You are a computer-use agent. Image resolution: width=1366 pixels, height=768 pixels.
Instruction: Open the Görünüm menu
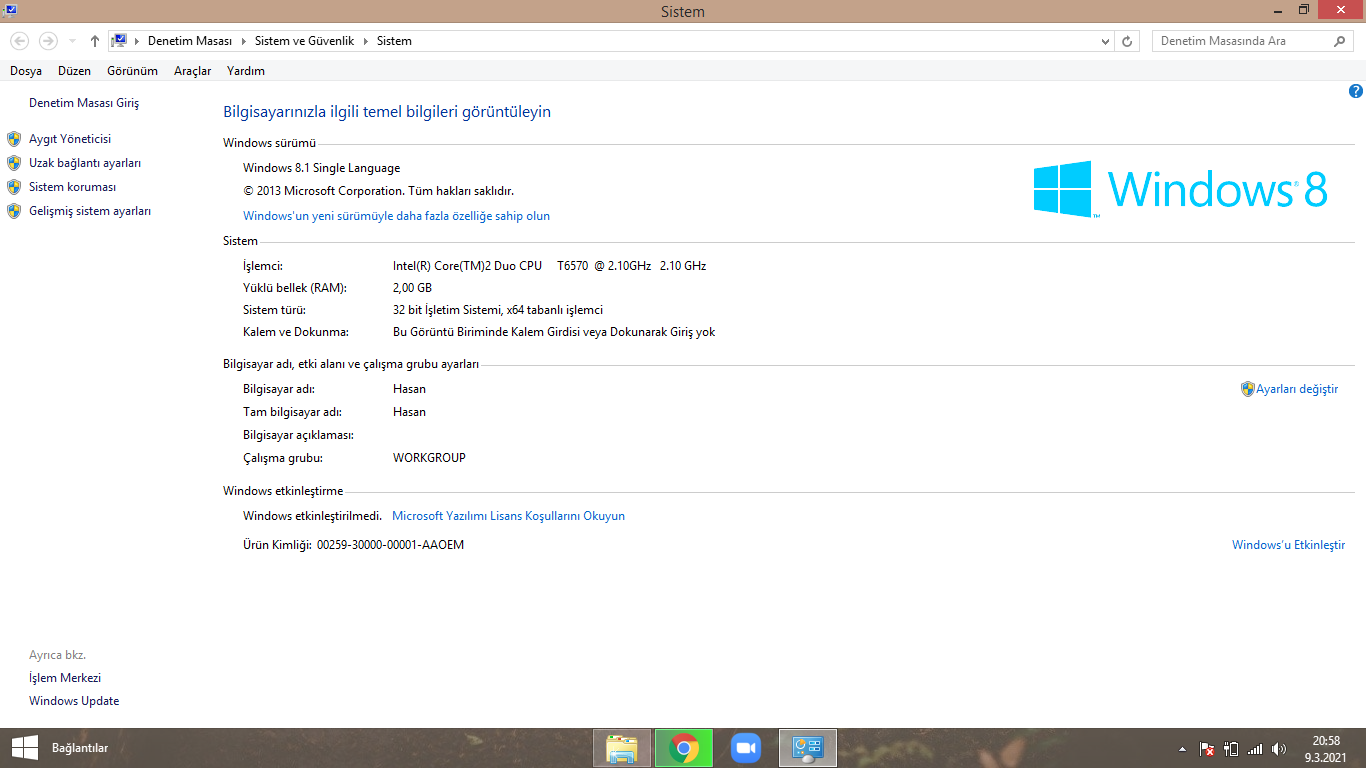[x=133, y=71]
